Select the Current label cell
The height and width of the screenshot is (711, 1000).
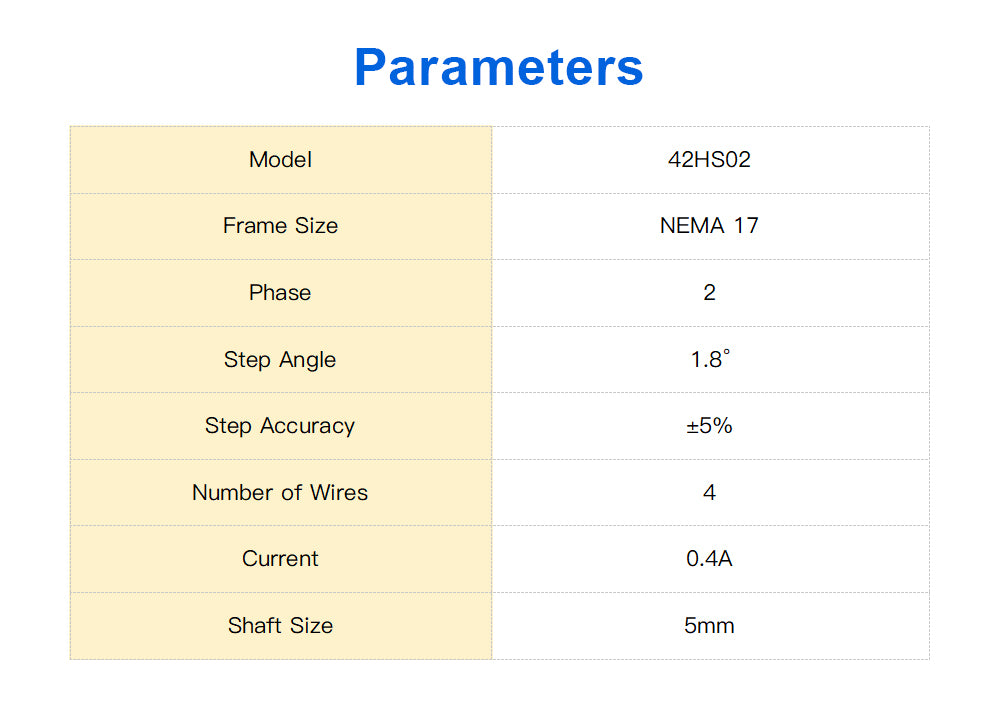[x=280, y=559]
